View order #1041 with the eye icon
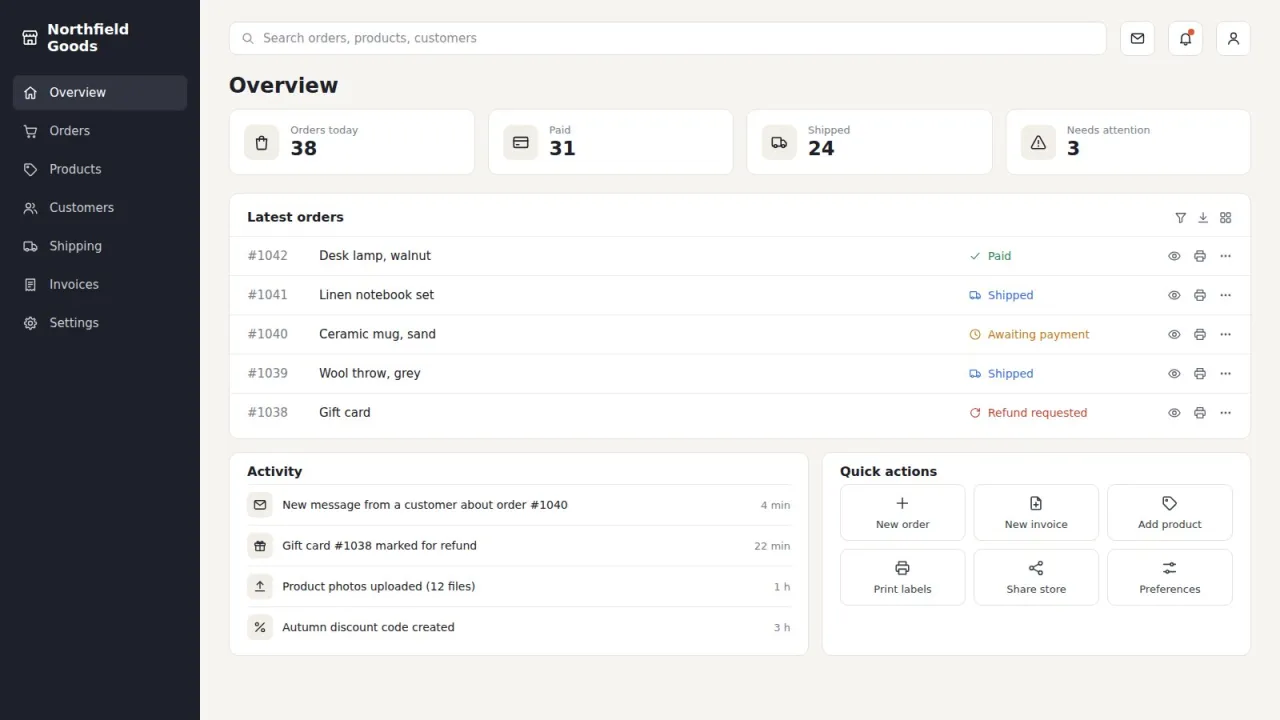Viewport: 1280px width, 720px height. click(1174, 295)
